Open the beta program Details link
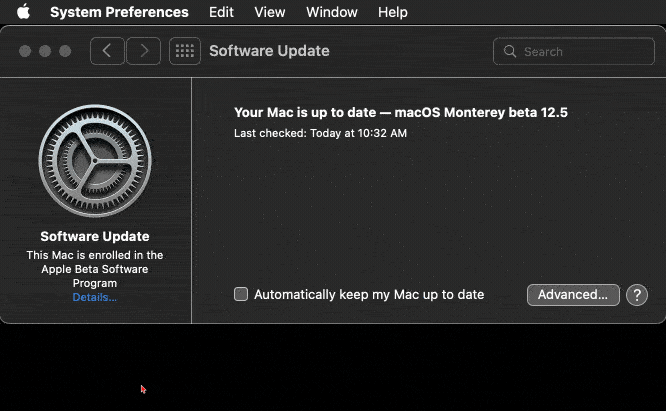 (x=94, y=297)
